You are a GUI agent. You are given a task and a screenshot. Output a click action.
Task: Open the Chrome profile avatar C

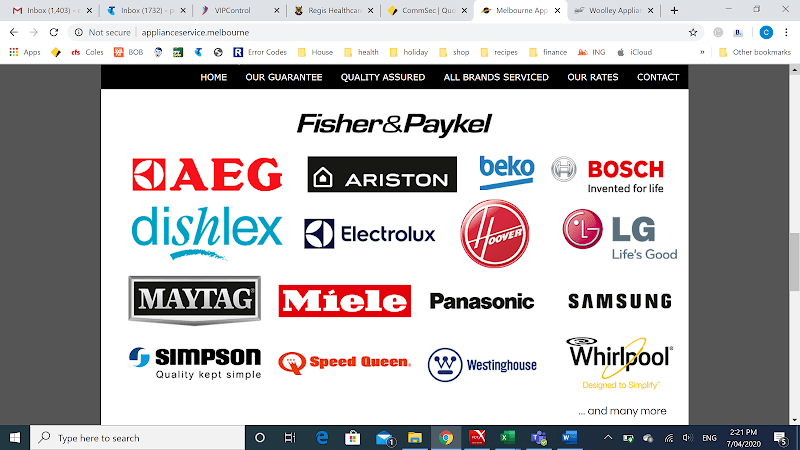click(766, 32)
